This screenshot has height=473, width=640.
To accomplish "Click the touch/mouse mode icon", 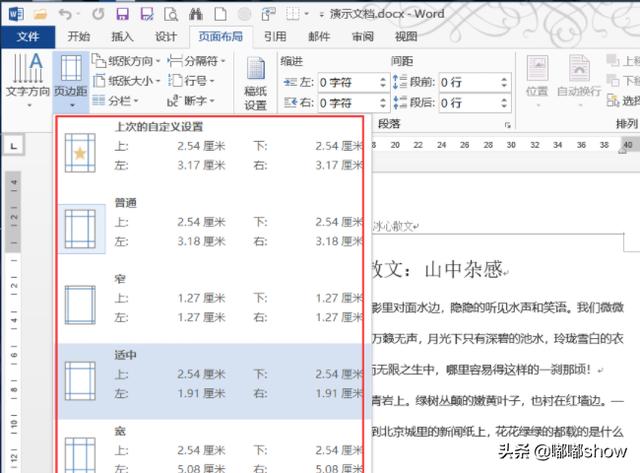I will click(268, 14).
